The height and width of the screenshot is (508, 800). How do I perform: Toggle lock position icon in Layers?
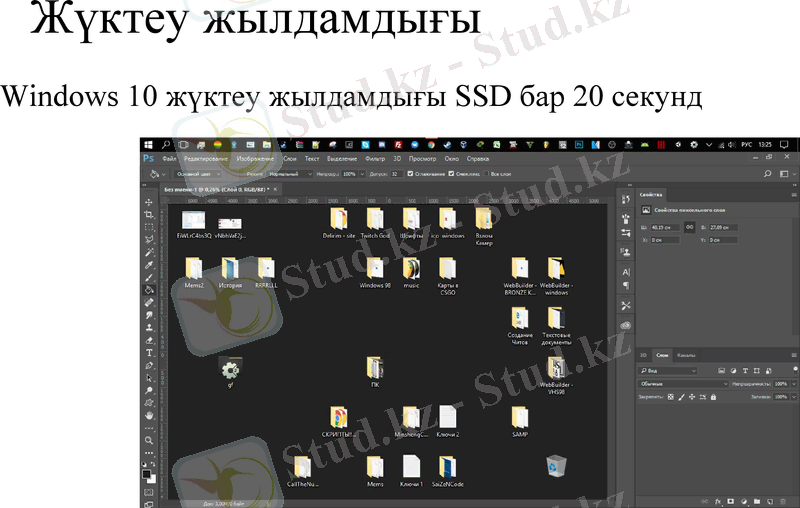tap(692, 397)
